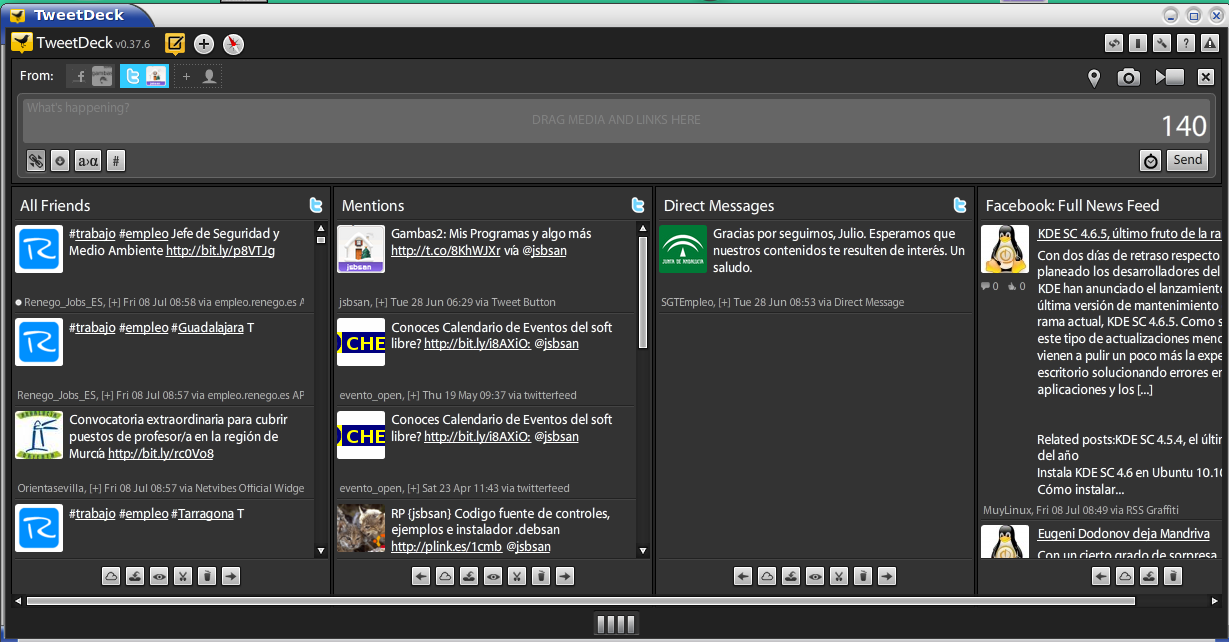
Task: Close the compose panel
Action: point(1206,77)
